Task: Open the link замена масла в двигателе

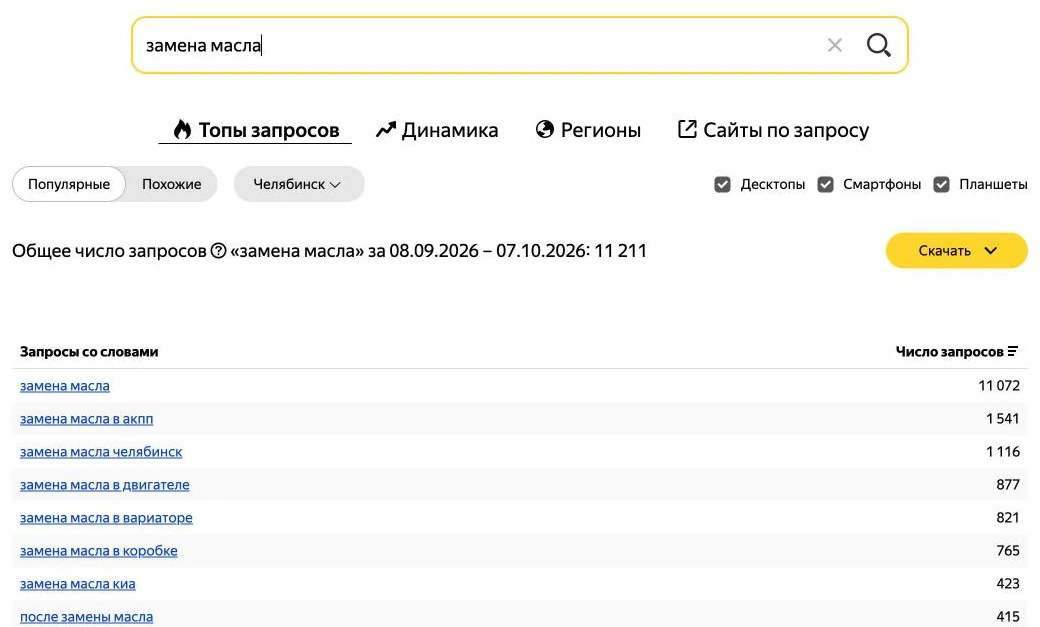Action: 105,485
